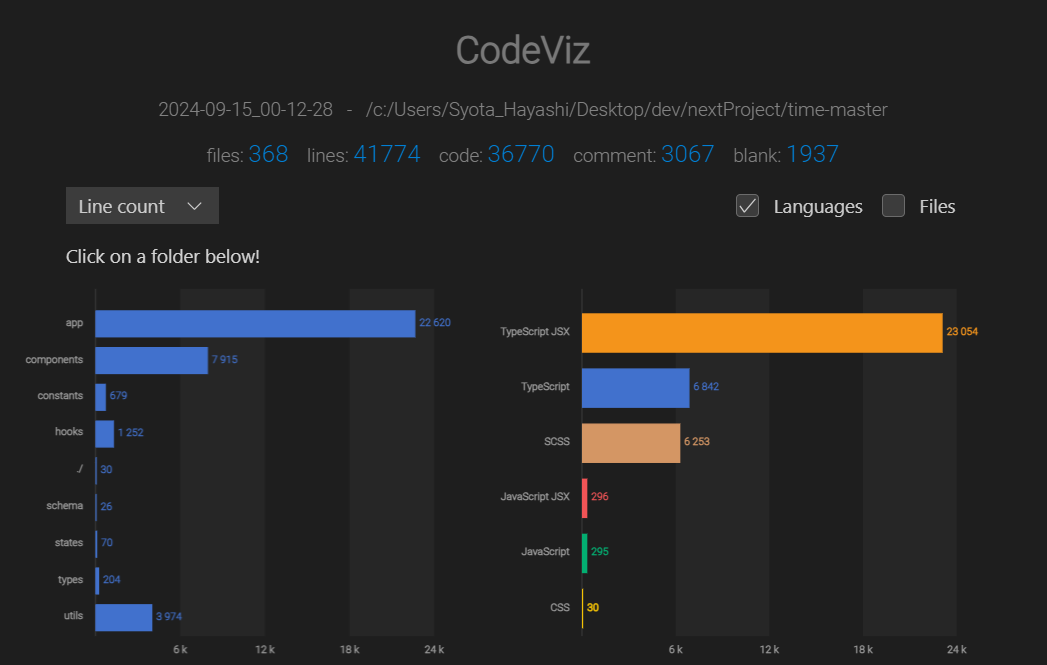
Task: Click the files count value 368
Action: pos(268,154)
